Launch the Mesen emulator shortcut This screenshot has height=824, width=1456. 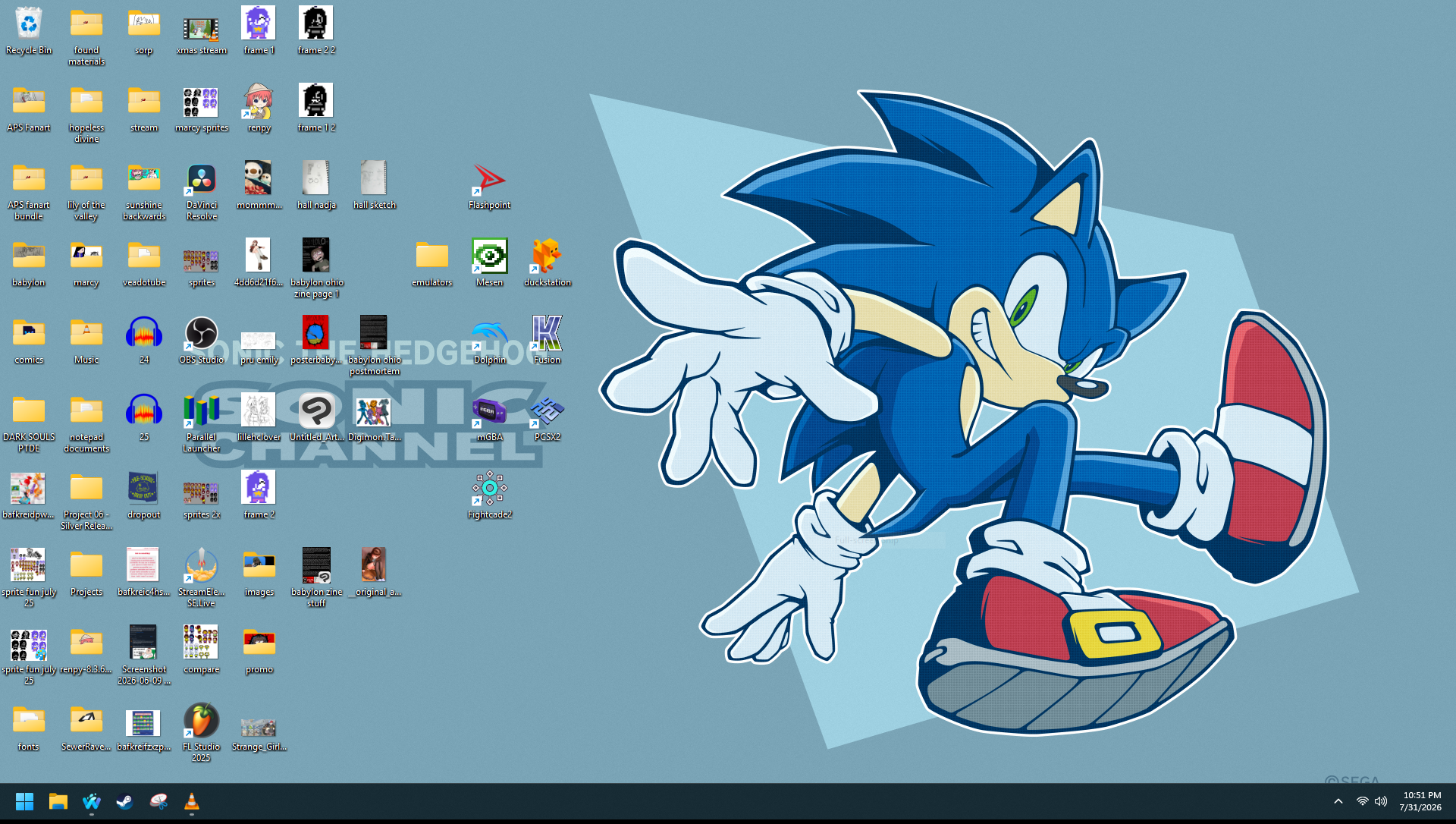[x=489, y=263]
